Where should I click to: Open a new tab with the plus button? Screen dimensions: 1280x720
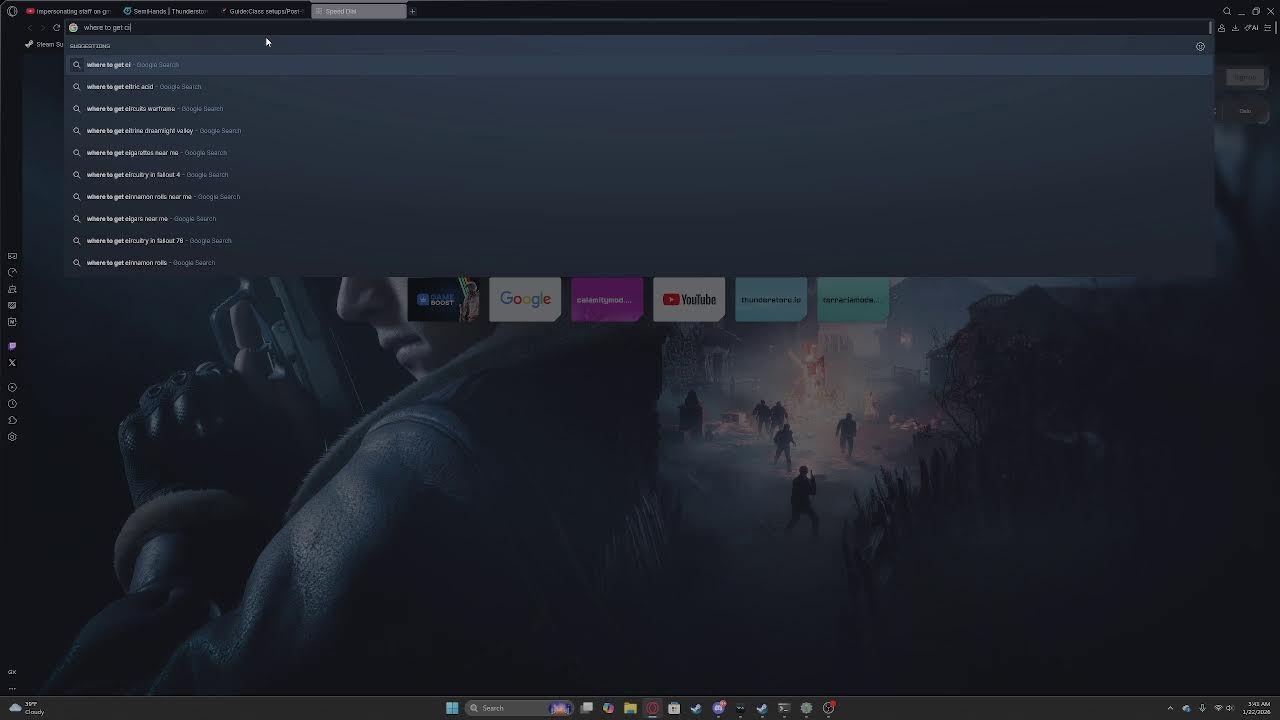412,11
